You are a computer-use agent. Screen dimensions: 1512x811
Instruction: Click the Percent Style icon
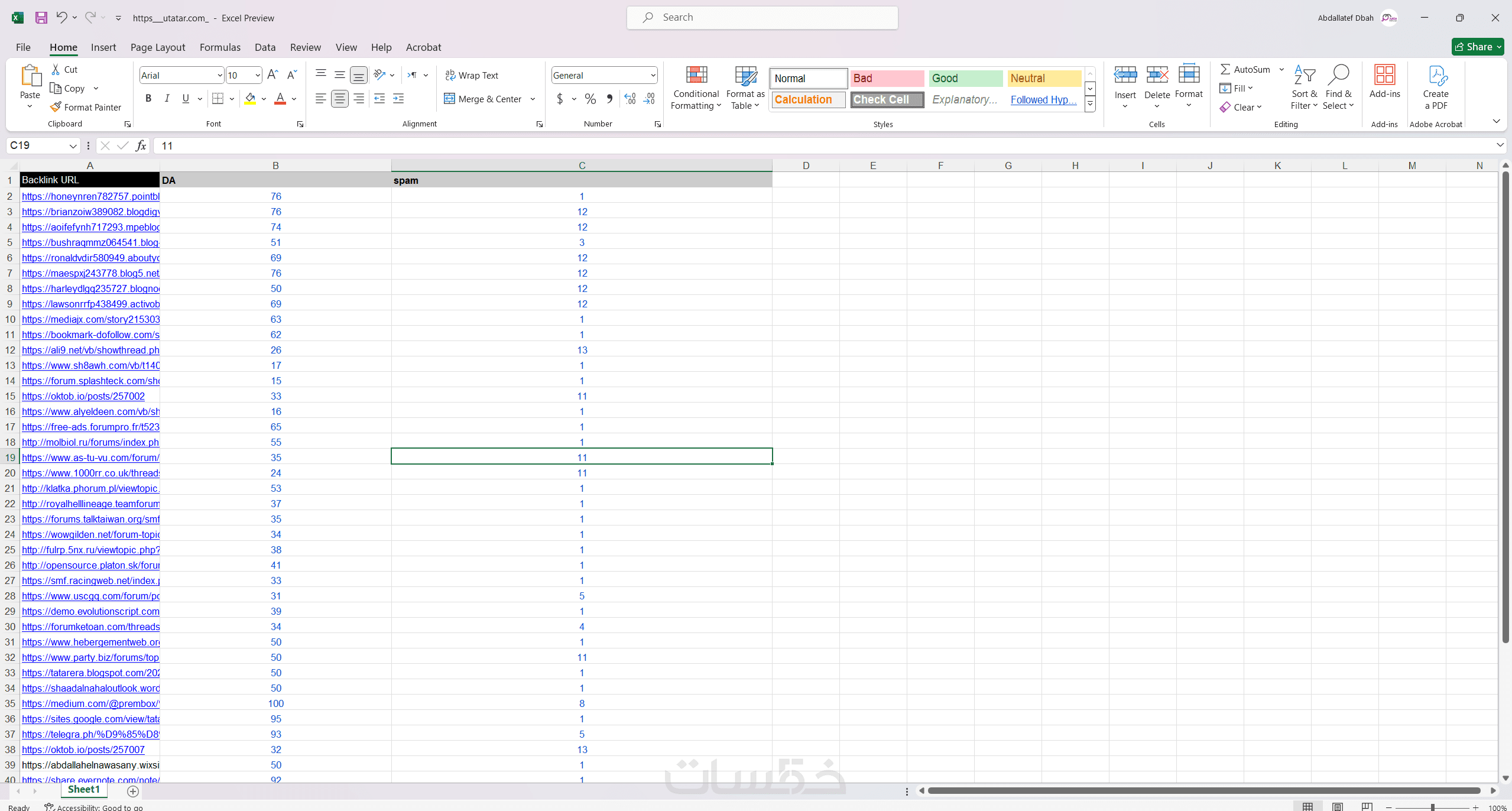coord(590,99)
